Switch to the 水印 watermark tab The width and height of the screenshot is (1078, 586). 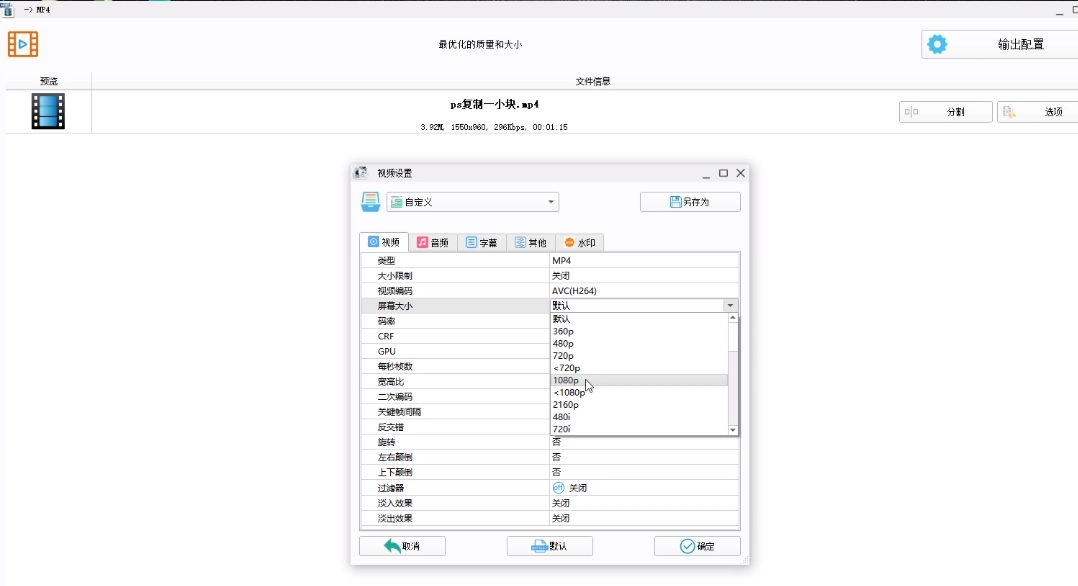pos(580,242)
